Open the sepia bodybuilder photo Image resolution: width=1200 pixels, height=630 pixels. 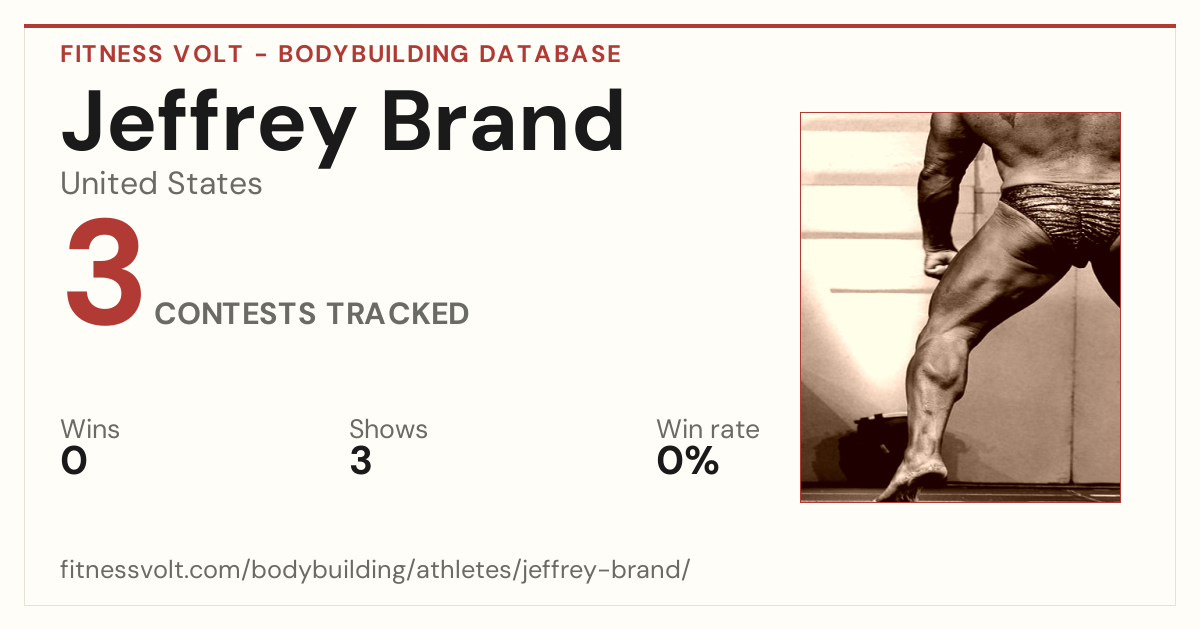[x=960, y=307]
